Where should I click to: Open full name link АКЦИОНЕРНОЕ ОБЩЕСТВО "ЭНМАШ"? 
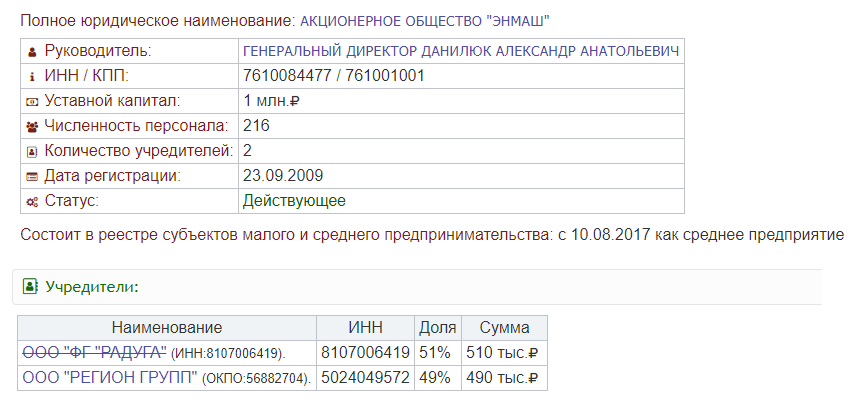pos(425,22)
